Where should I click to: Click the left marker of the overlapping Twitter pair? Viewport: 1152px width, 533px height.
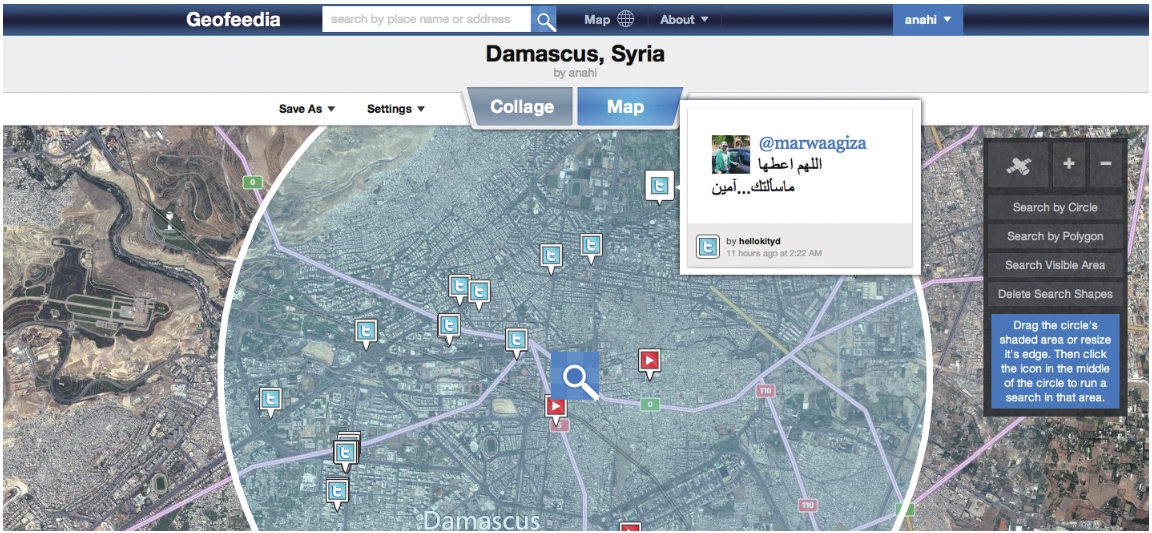459,288
